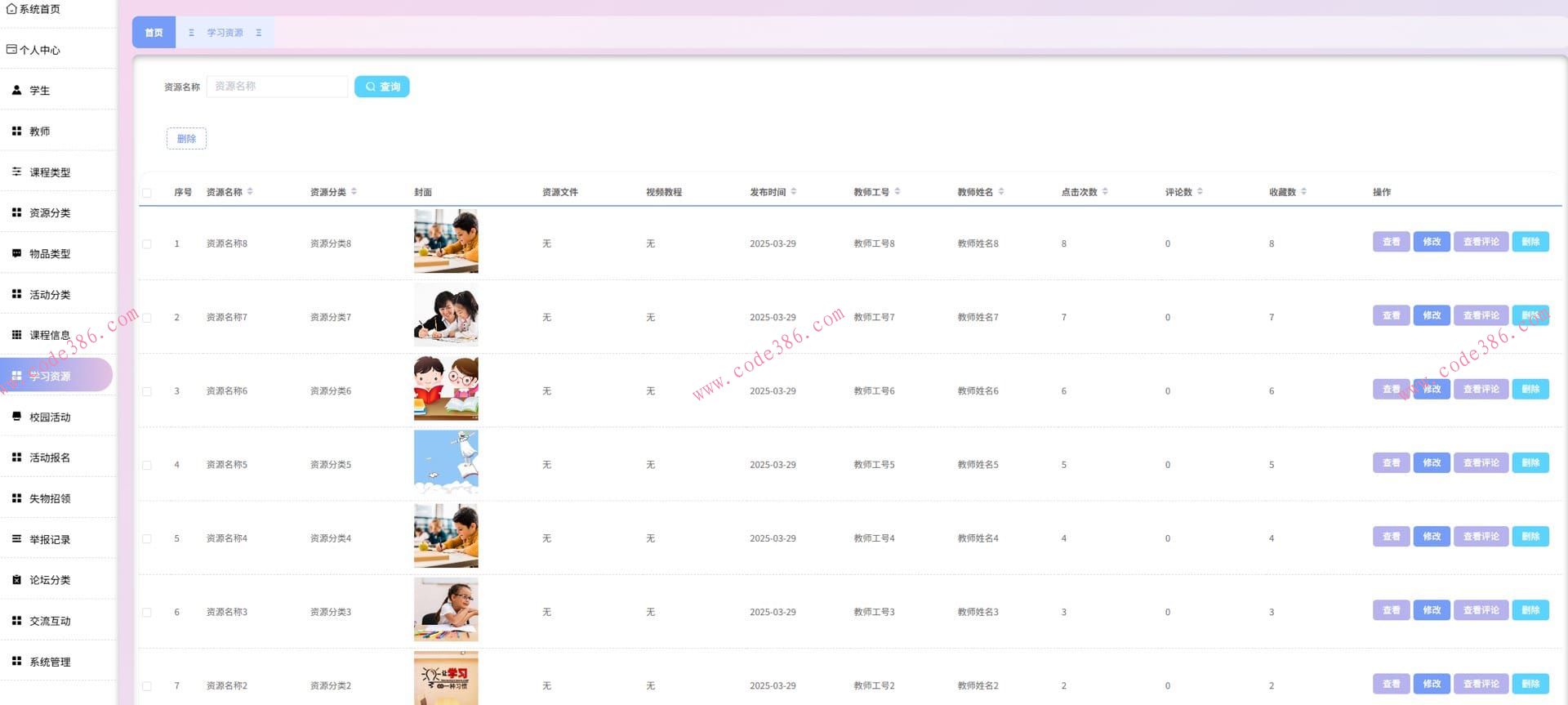Click 查看 for row 资源名称2
The image size is (1568, 705).
pyautogui.click(x=1392, y=684)
